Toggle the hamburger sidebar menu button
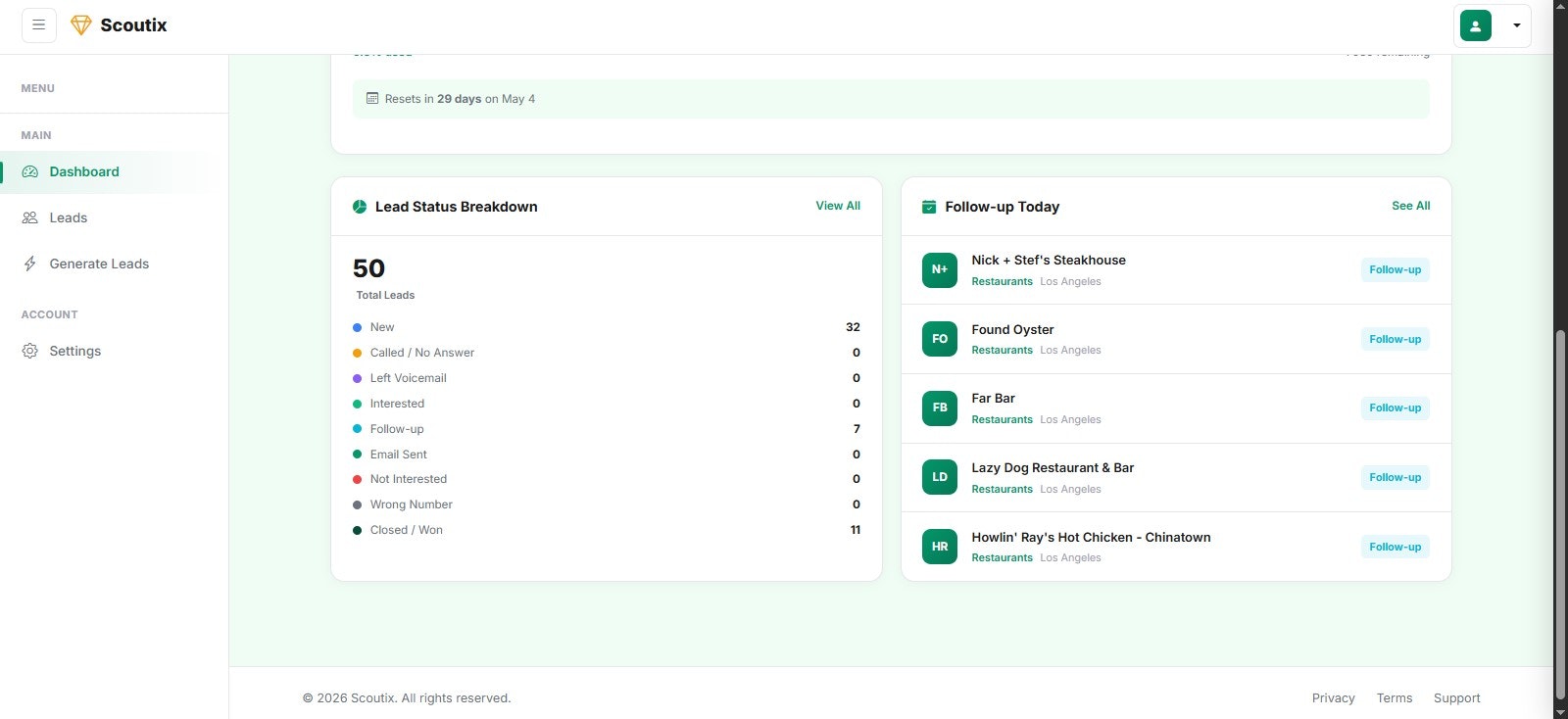This screenshot has height=719, width=1568. 39,24
